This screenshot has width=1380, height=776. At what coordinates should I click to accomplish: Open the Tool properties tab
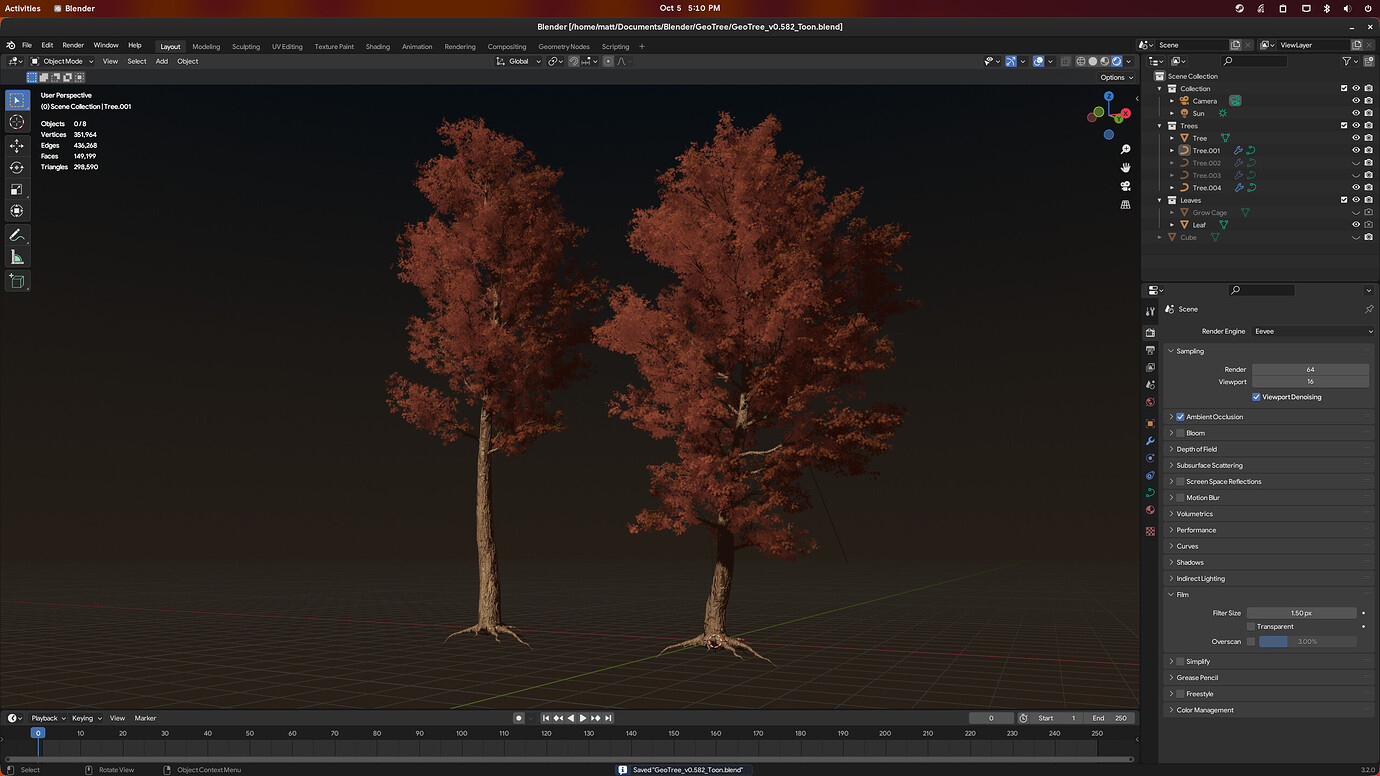(1150, 312)
